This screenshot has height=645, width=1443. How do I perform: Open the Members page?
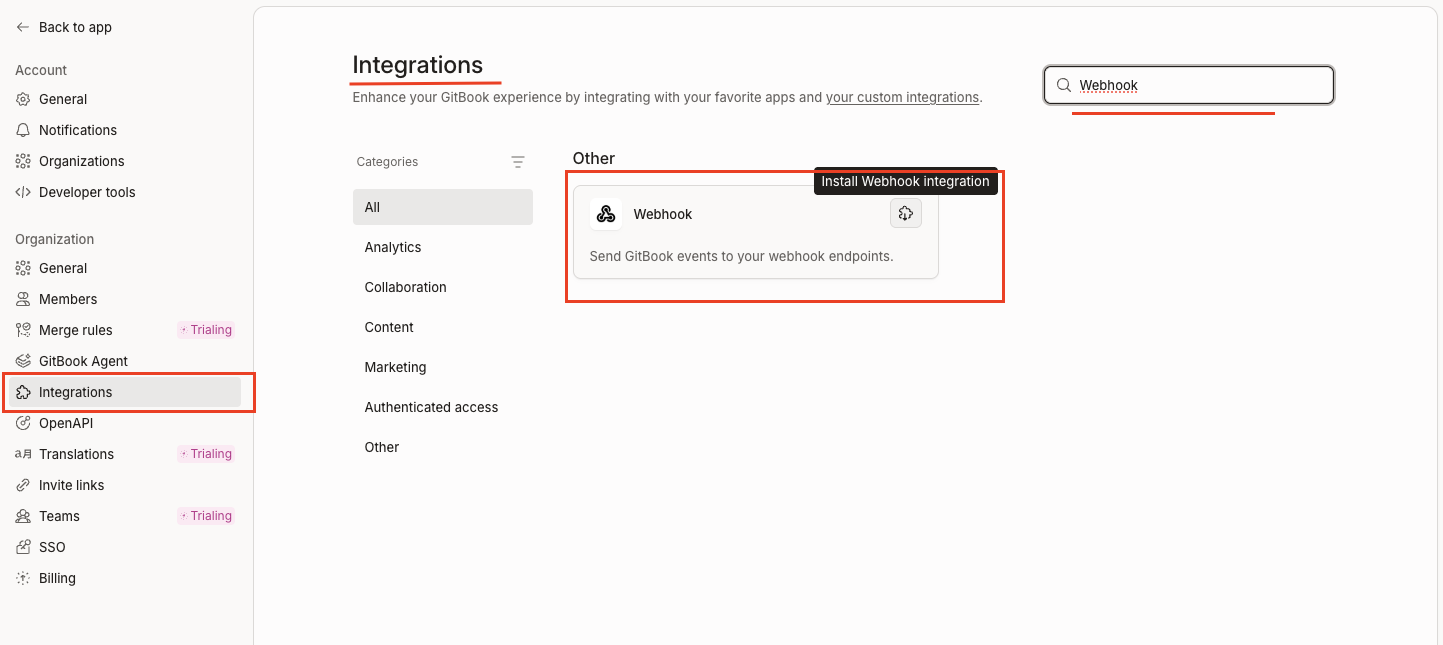pyautogui.click(x=125, y=299)
